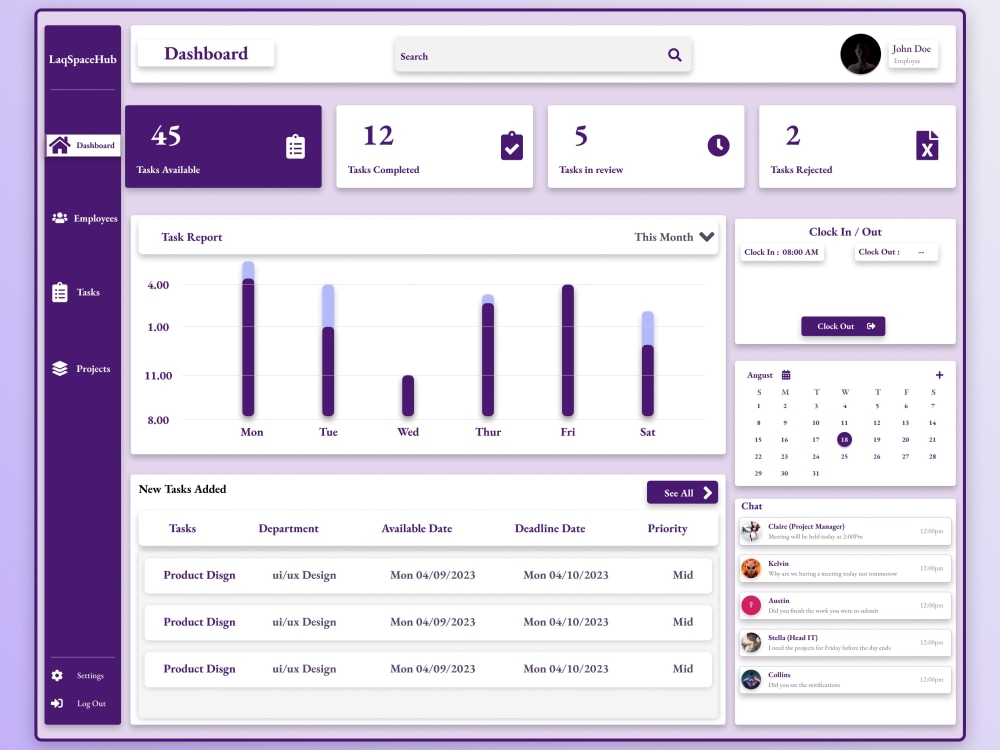Click the Projects layers icon in sidebar

[x=60, y=369]
